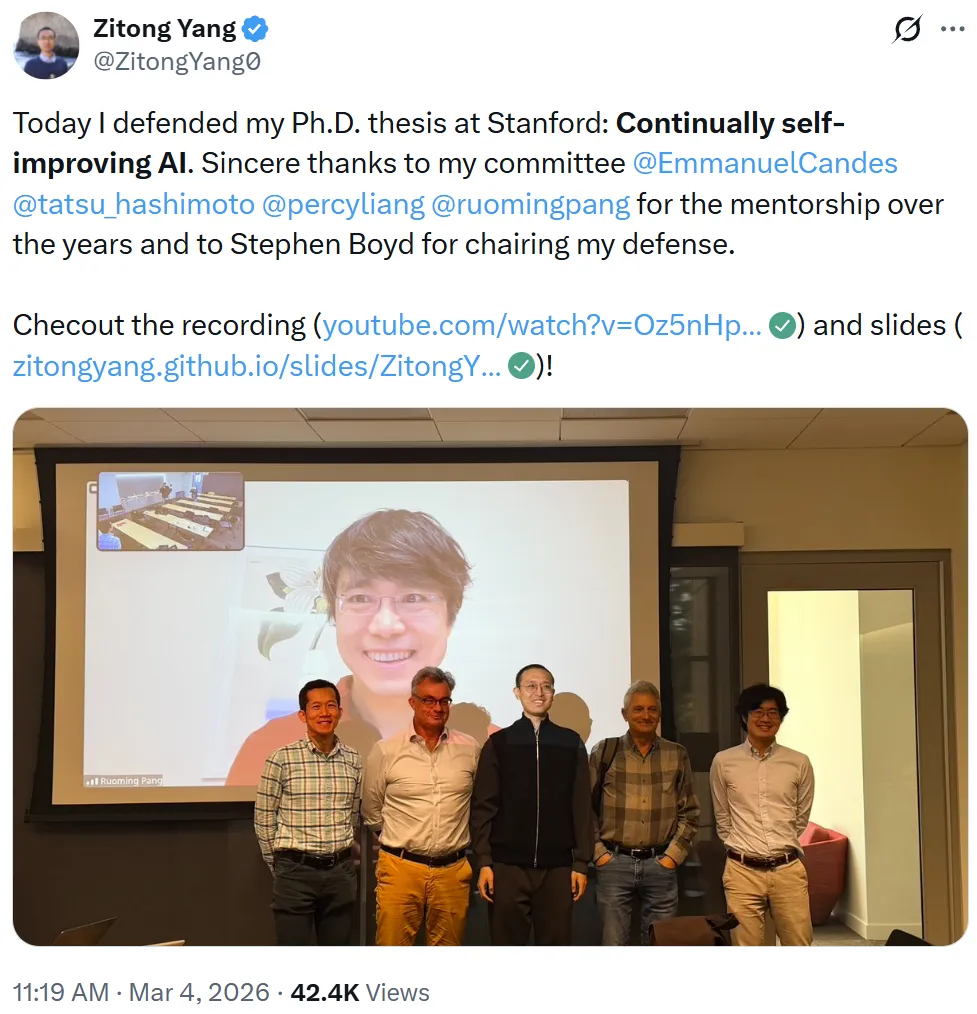977x1014 pixels.
Task: Go to the @ruomingpang mention
Action: click(530, 204)
